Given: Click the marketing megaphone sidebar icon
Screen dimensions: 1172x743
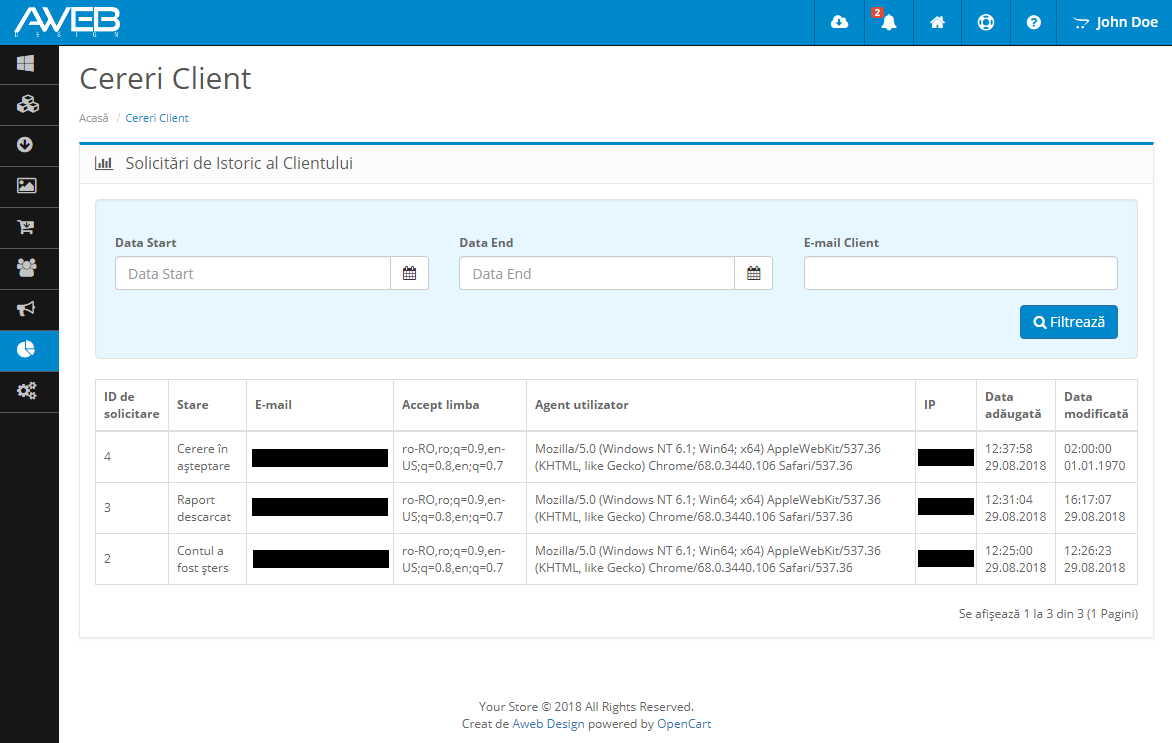Looking at the screenshot, I should click(x=27, y=309).
